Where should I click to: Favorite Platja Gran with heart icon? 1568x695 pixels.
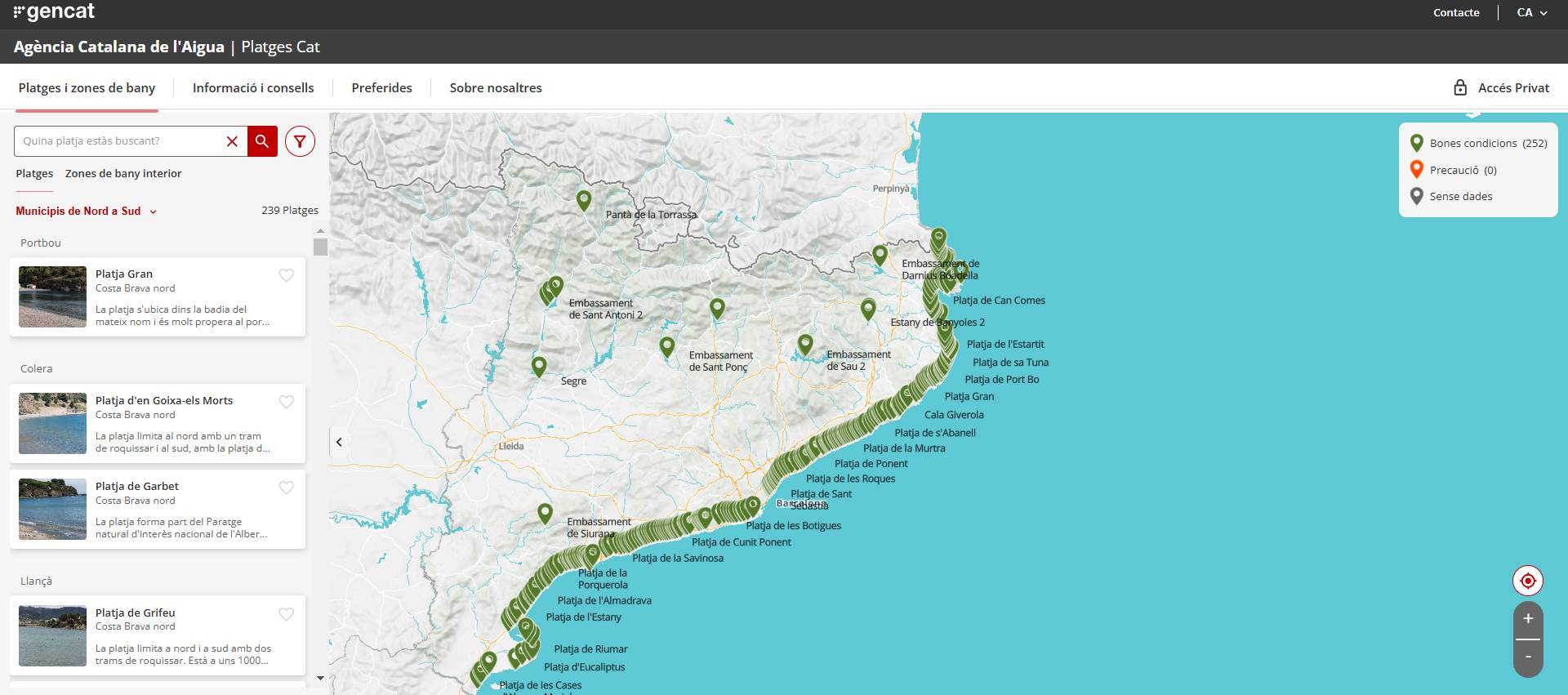coord(287,275)
